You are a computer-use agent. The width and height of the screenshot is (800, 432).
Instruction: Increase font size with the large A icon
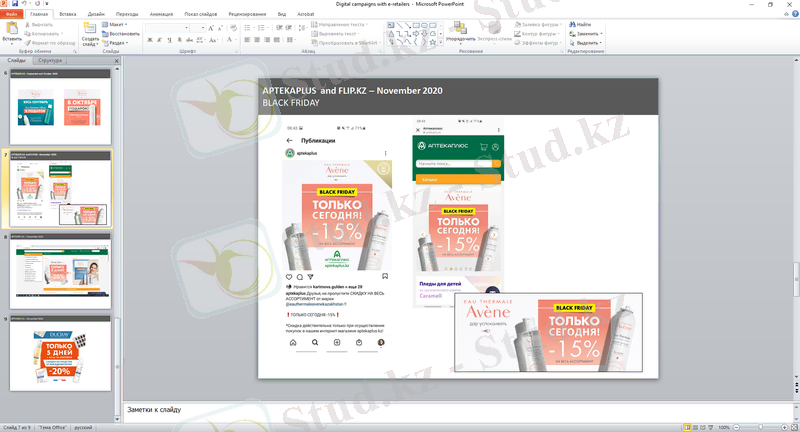[211, 28]
